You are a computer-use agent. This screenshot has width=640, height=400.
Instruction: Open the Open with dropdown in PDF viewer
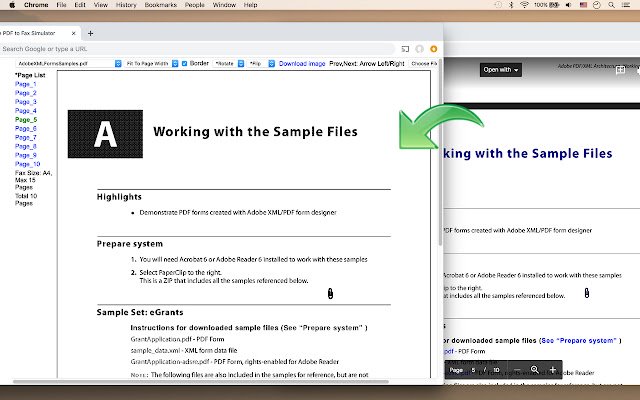pos(501,70)
